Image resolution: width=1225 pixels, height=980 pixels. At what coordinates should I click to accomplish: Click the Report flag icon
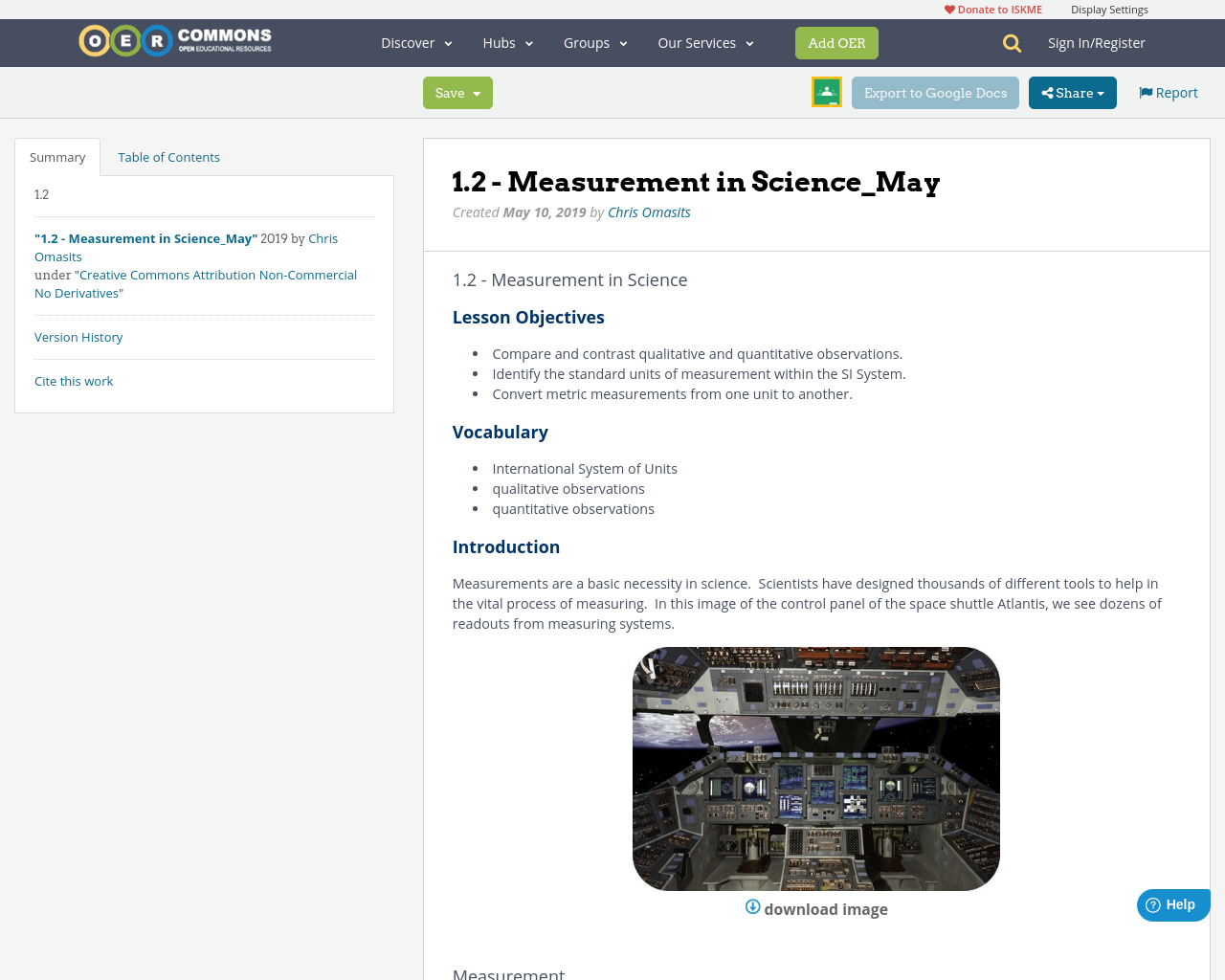(x=1145, y=91)
